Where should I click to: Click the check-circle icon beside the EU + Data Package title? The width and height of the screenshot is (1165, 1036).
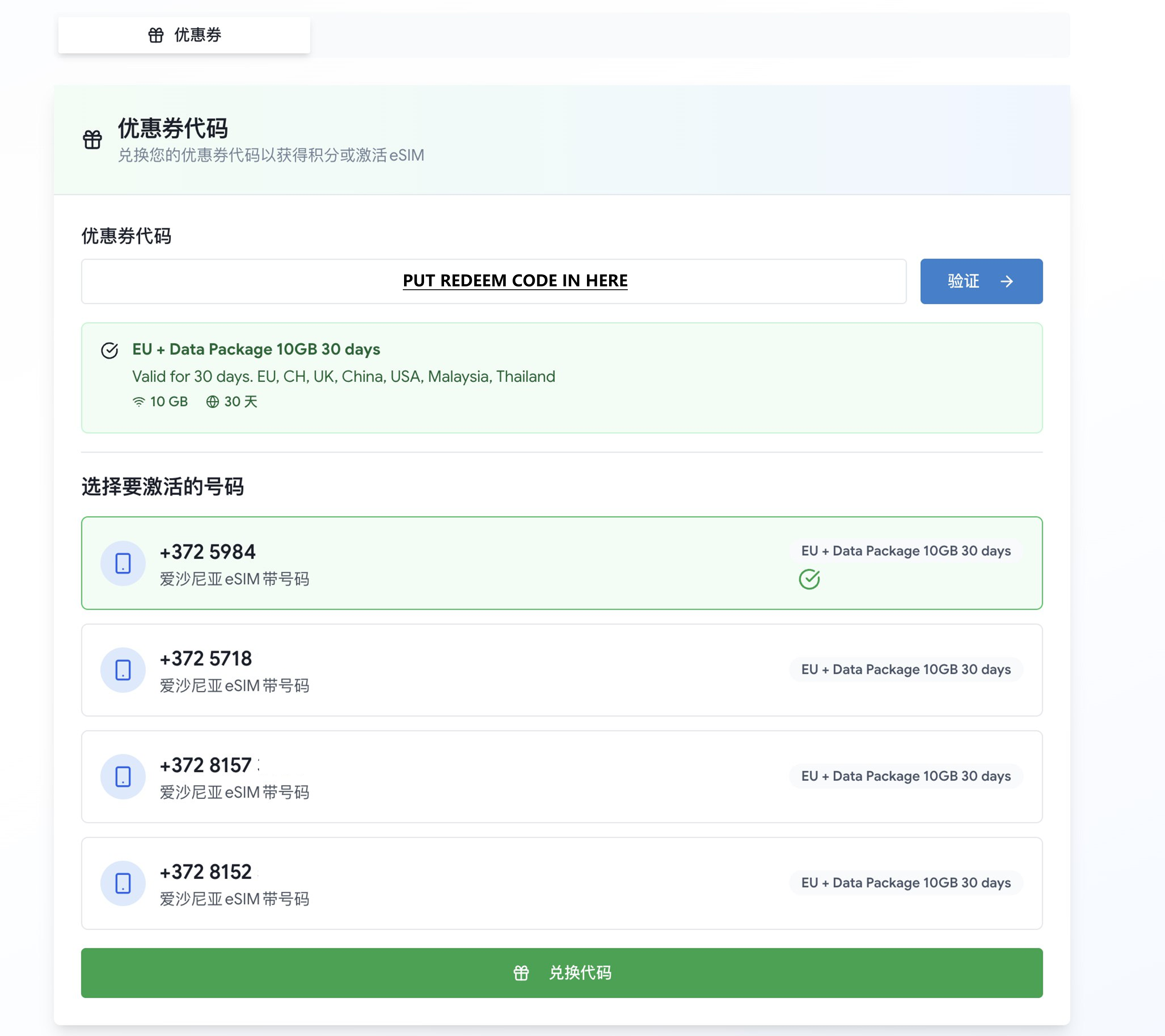tap(109, 350)
